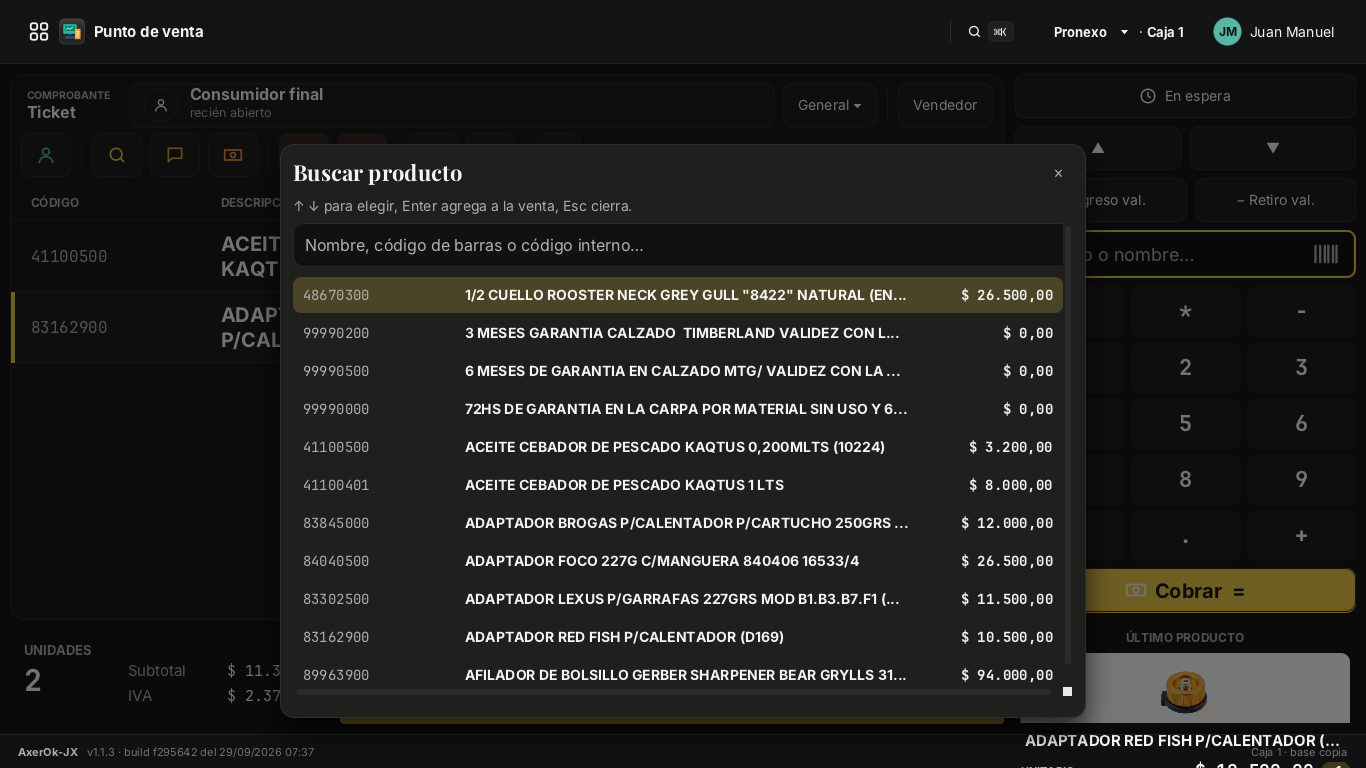Image resolution: width=1366 pixels, height=768 pixels.
Task: Click the last product thumbnail image
Action: point(1185,690)
